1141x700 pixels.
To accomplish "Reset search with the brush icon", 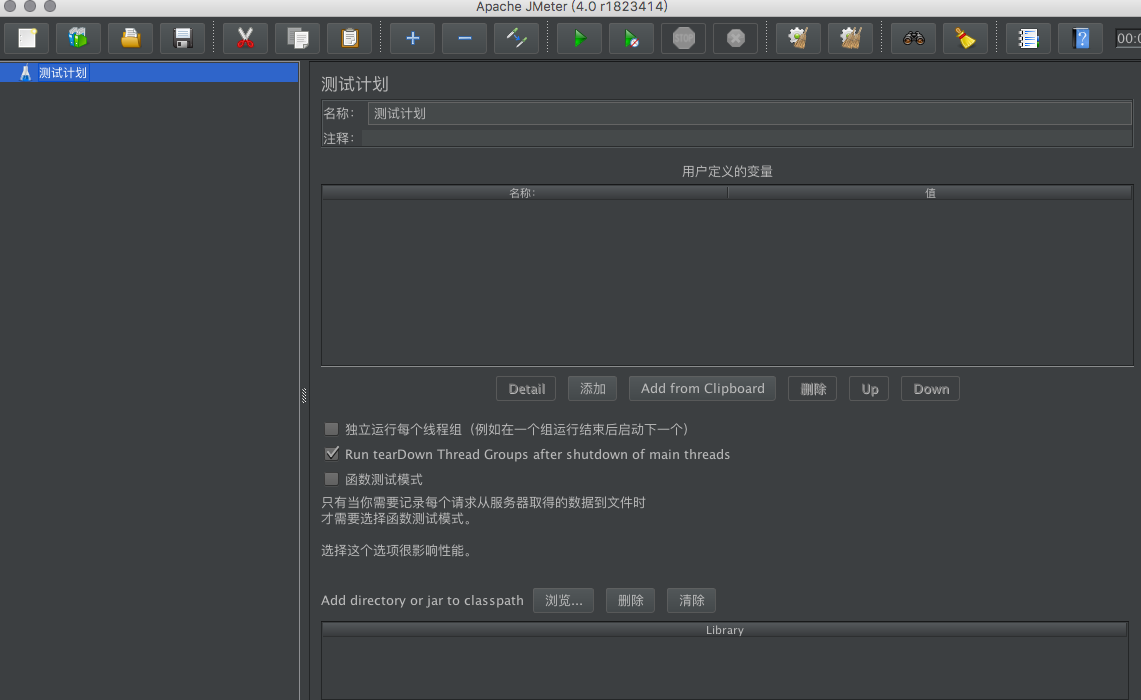I will pos(966,38).
